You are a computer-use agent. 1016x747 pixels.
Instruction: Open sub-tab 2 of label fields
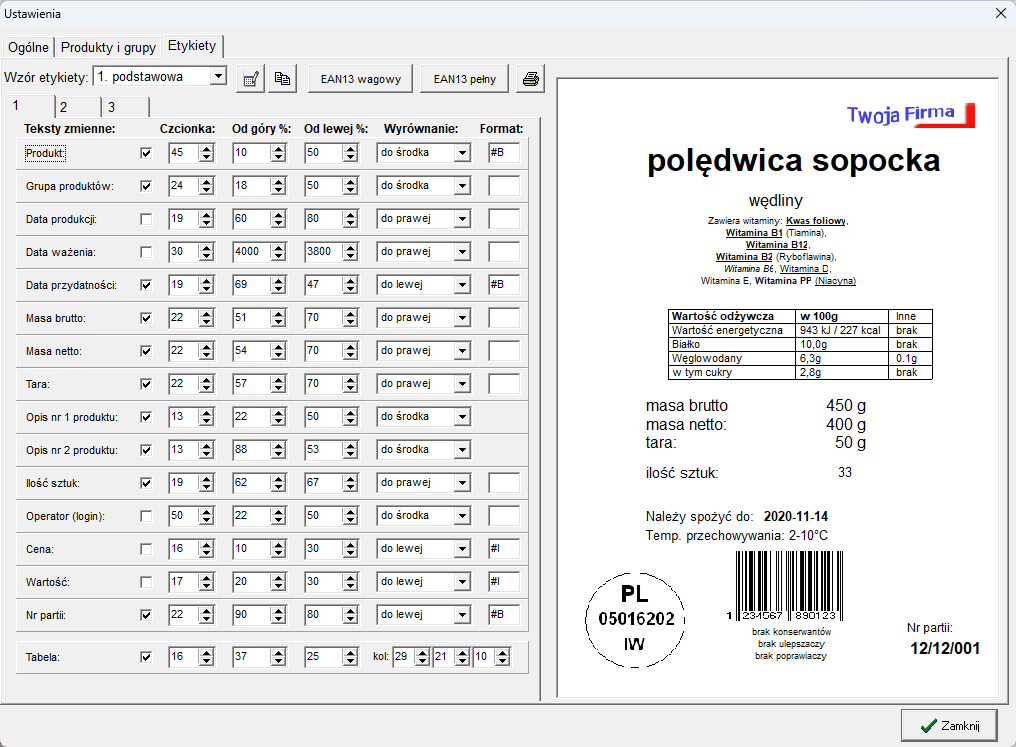click(x=78, y=107)
